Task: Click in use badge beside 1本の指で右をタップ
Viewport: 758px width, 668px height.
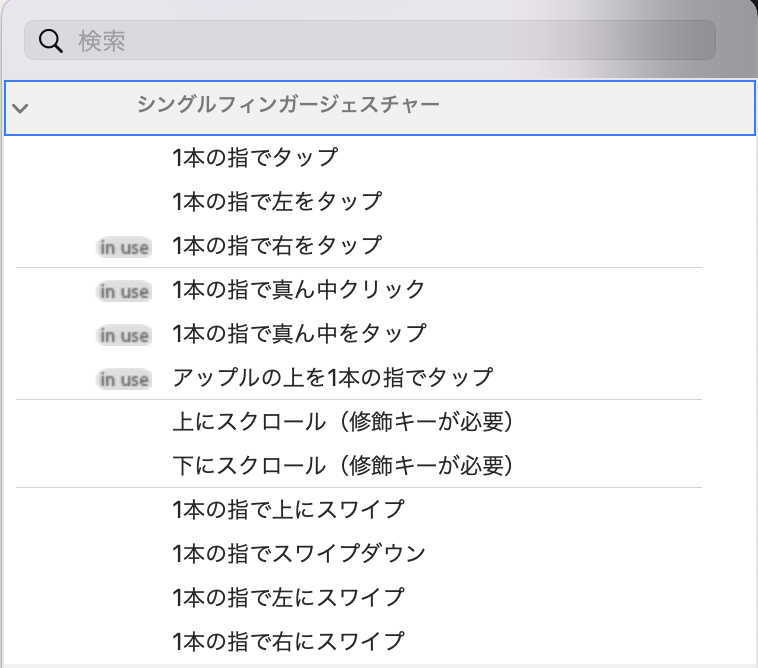Action: coord(124,247)
